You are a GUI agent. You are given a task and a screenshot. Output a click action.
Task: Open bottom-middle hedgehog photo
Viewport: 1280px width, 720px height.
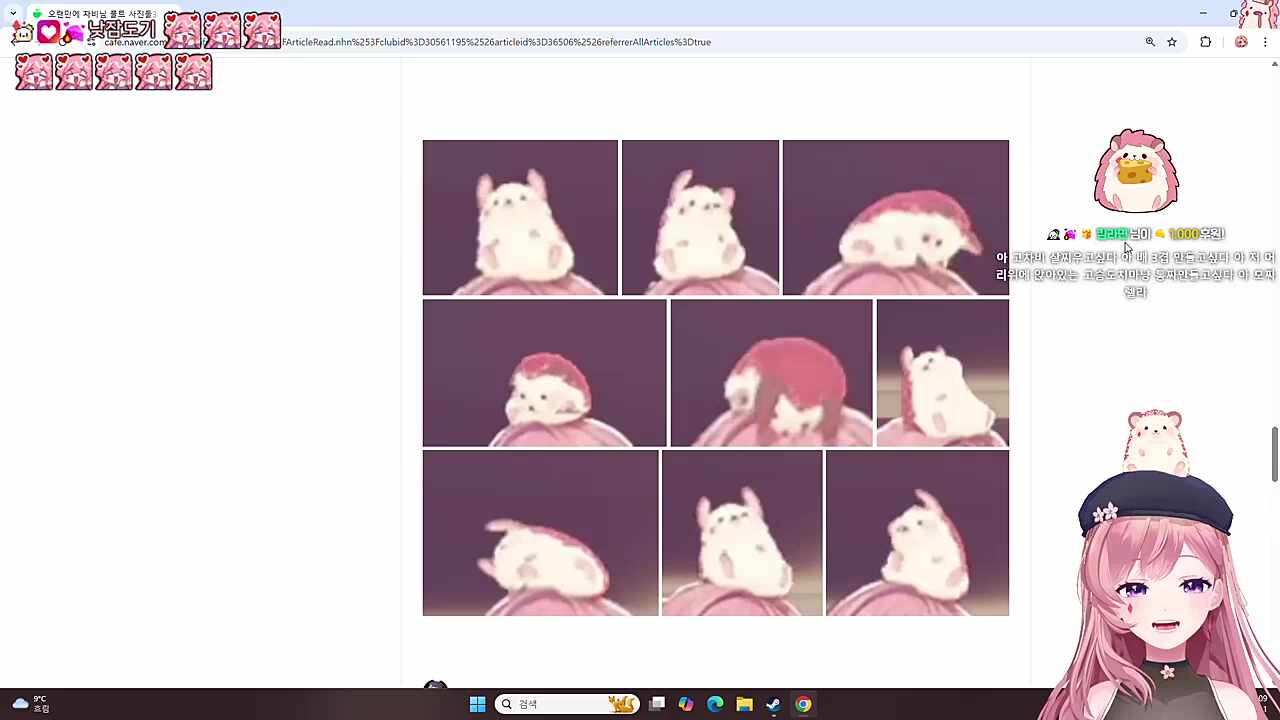pos(742,533)
